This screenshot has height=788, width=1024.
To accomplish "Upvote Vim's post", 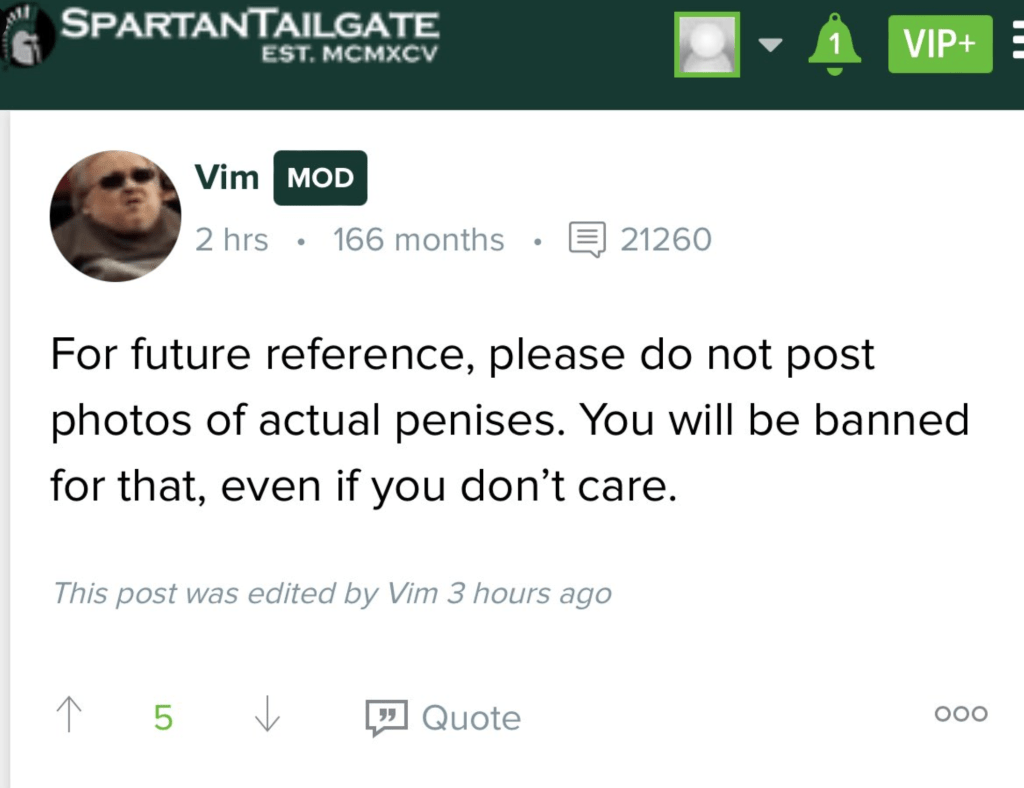I will click(x=69, y=715).
